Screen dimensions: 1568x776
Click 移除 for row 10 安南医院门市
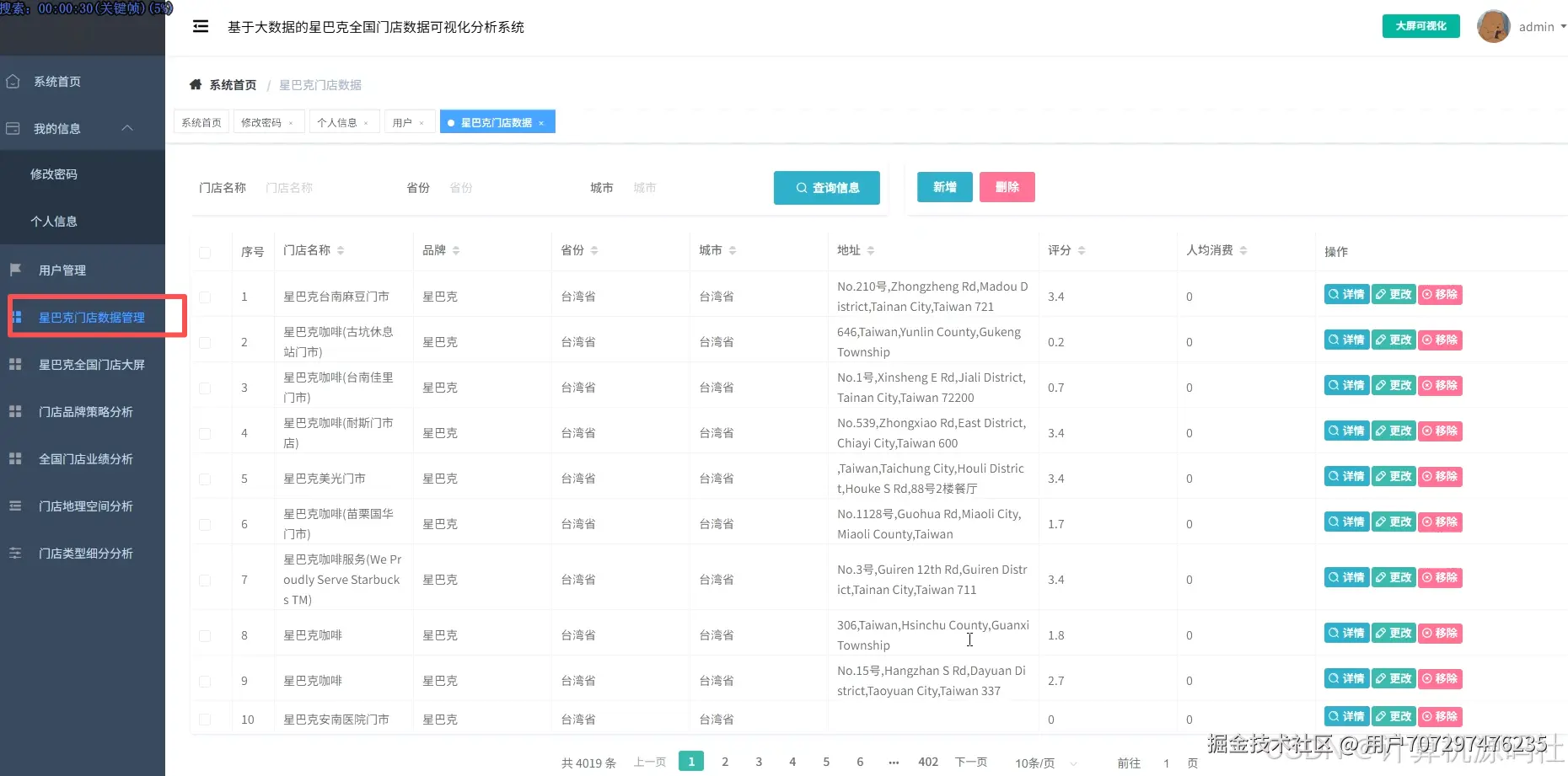pyautogui.click(x=1440, y=717)
